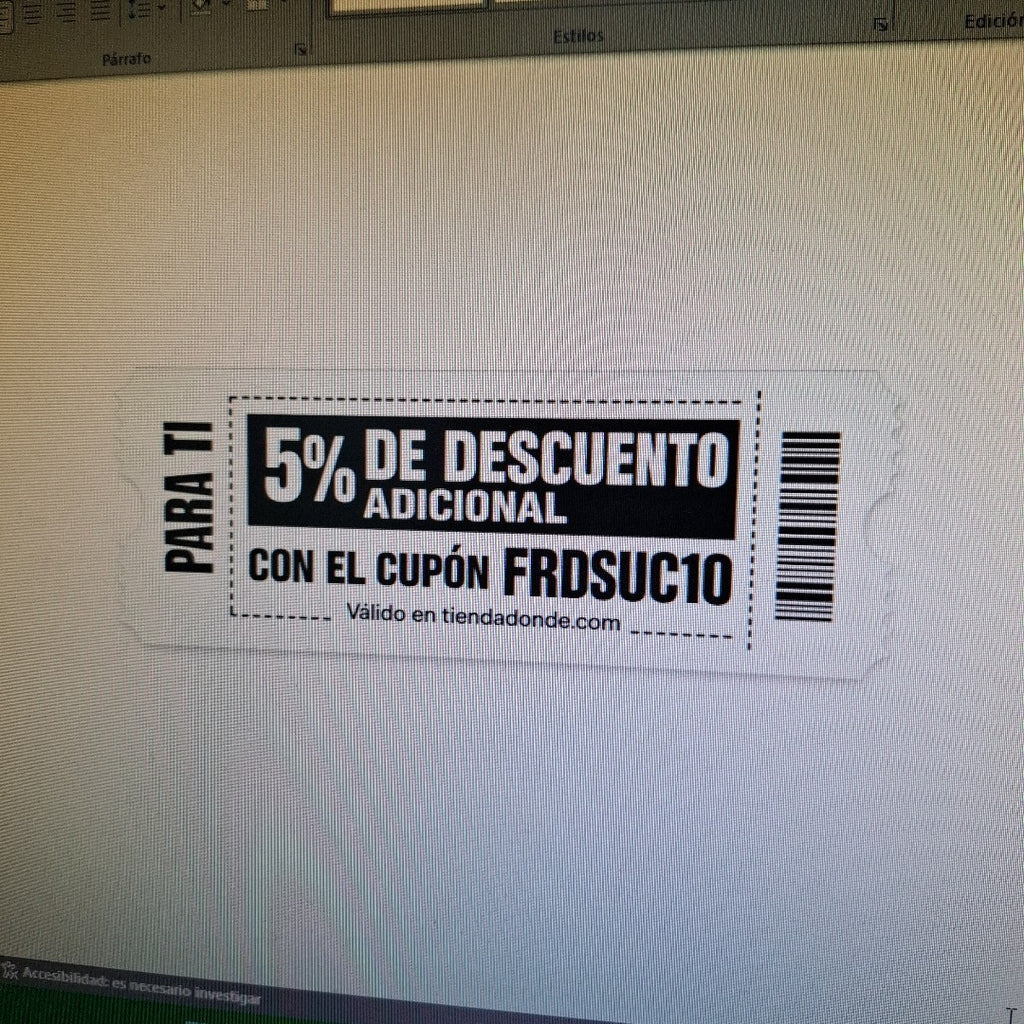
Task: Click the line spacing icon
Action: click(x=139, y=10)
